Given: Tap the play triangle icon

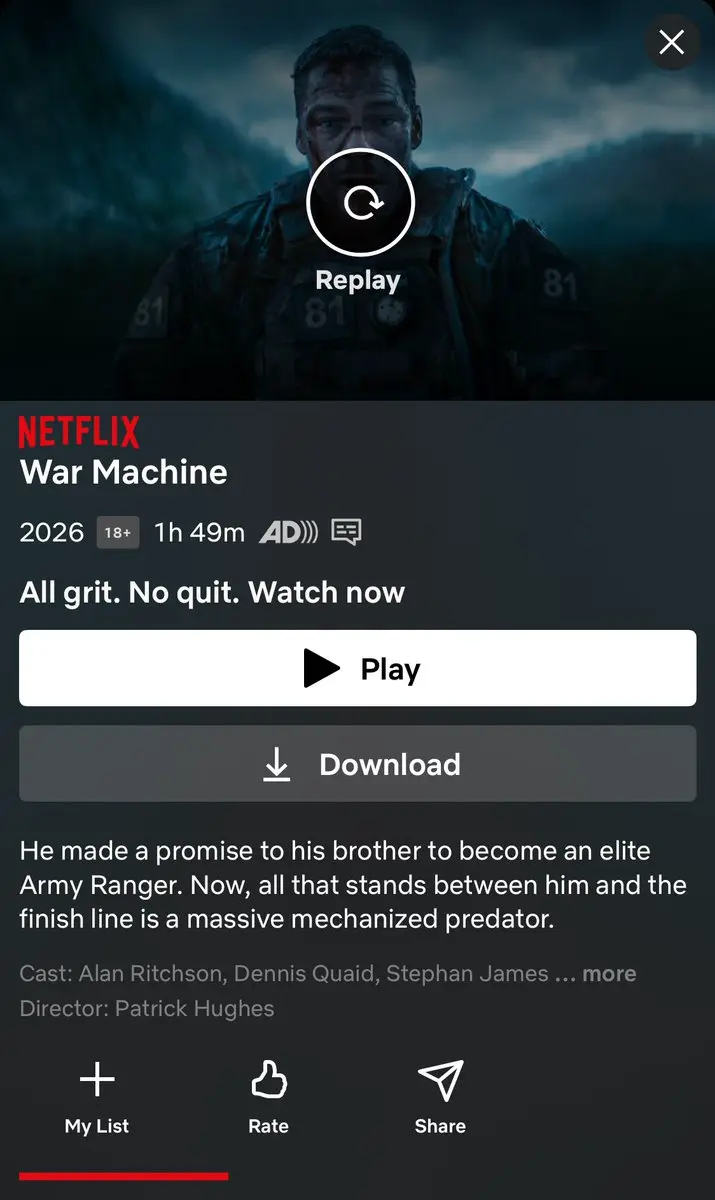Looking at the screenshot, I should (x=321, y=669).
